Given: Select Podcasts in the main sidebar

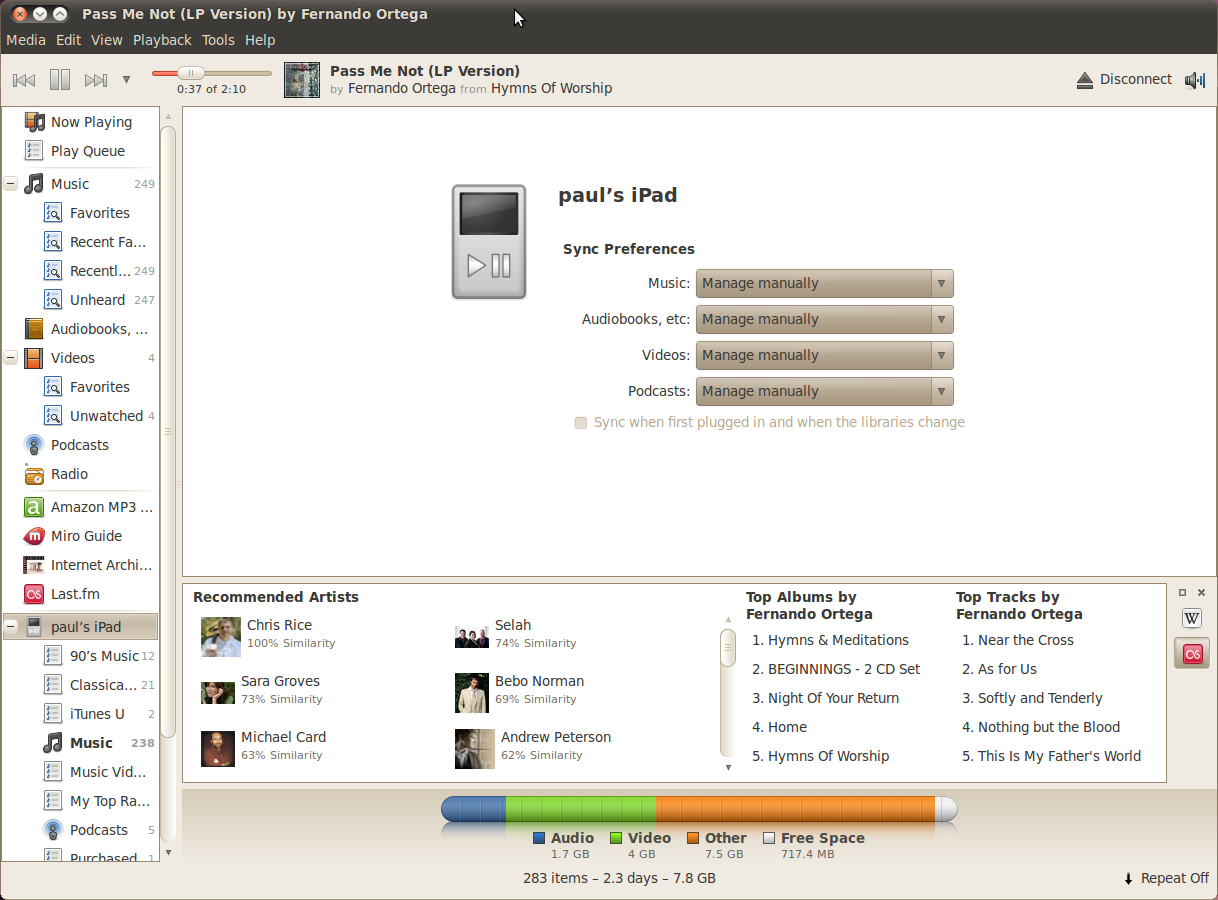Looking at the screenshot, I should pos(80,445).
